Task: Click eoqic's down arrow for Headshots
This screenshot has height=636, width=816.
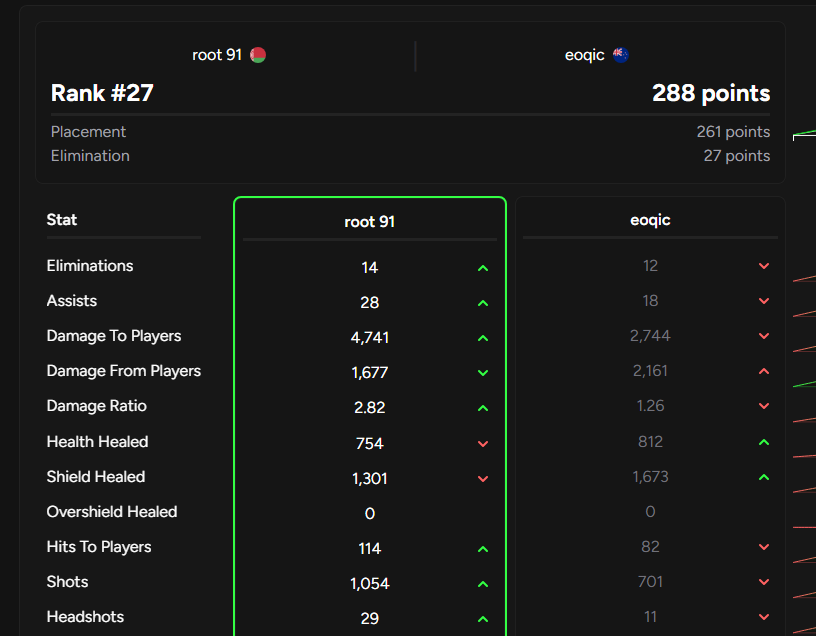Action: coord(764,617)
